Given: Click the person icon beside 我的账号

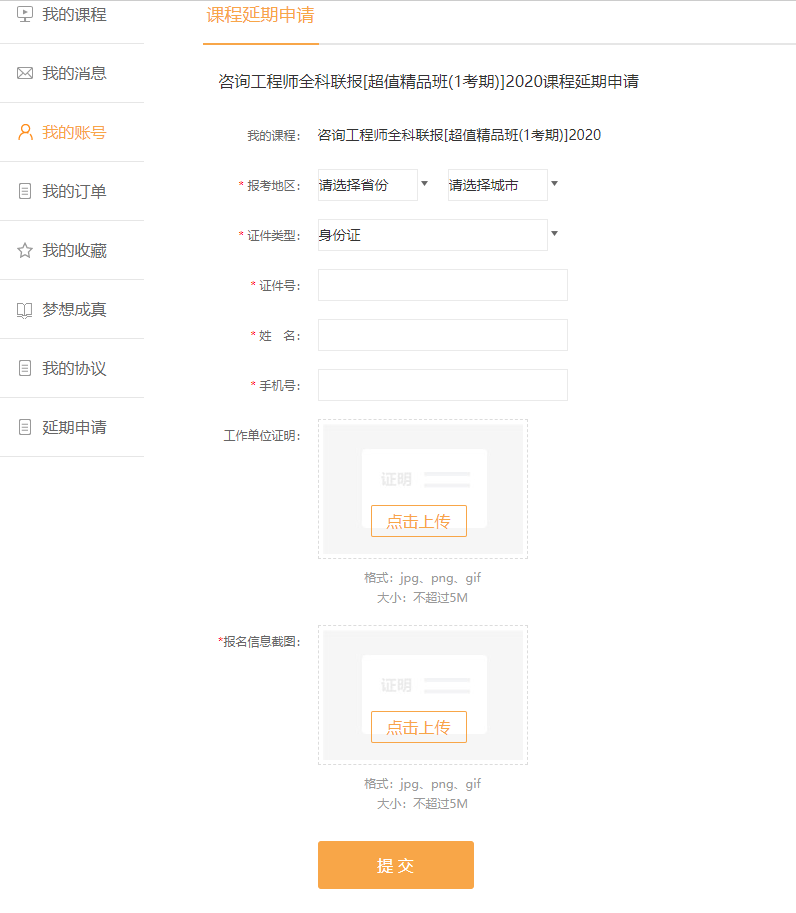Looking at the screenshot, I should pos(25,133).
